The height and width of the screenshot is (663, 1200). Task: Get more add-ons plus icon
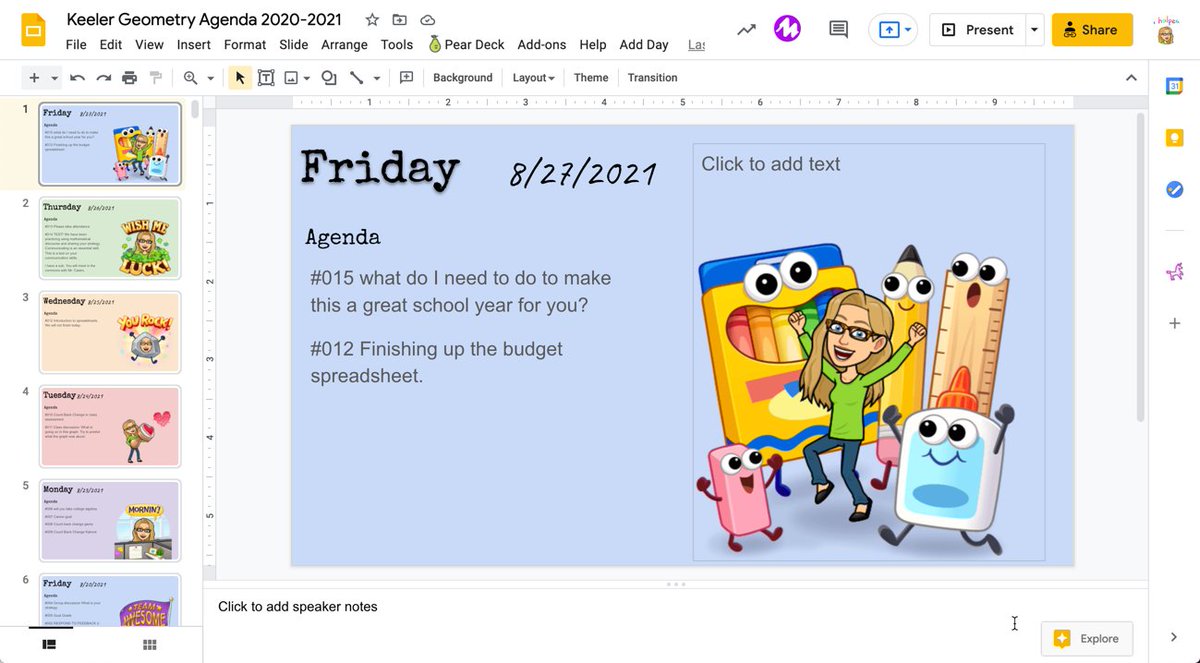coord(1174,323)
